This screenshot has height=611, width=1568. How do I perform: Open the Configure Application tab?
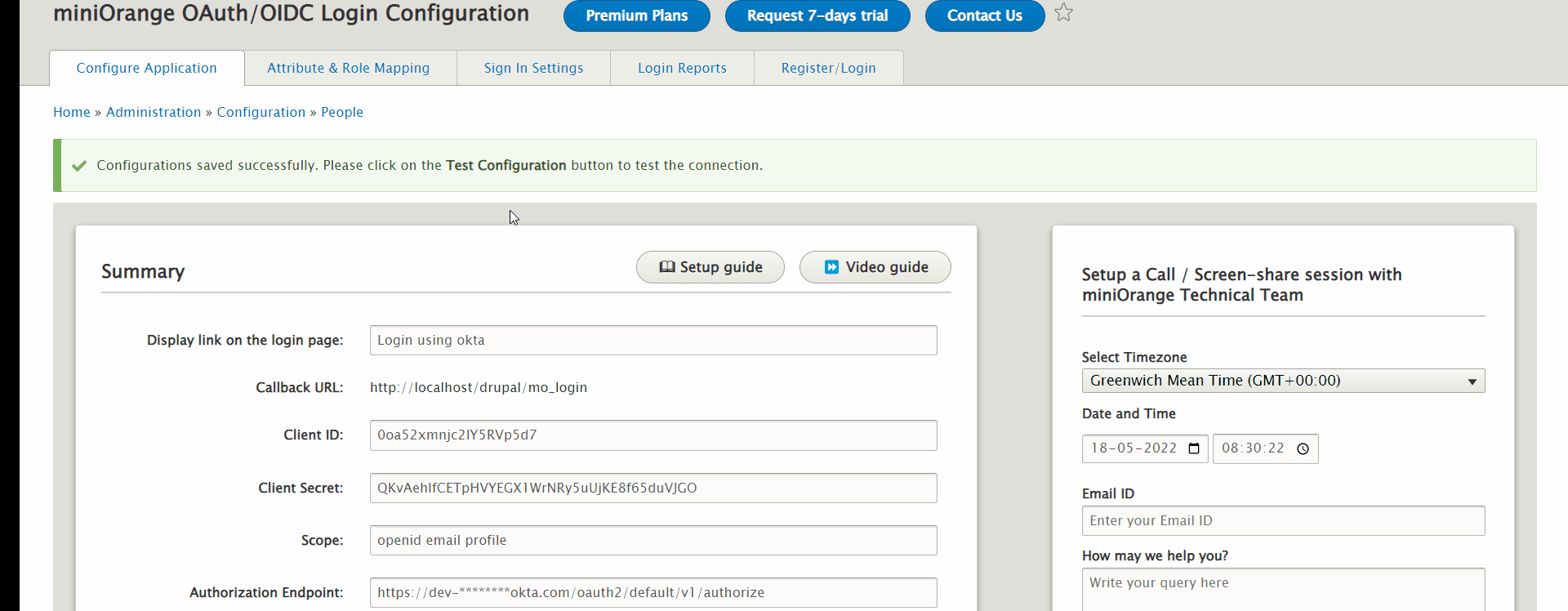click(x=147, y=68)
